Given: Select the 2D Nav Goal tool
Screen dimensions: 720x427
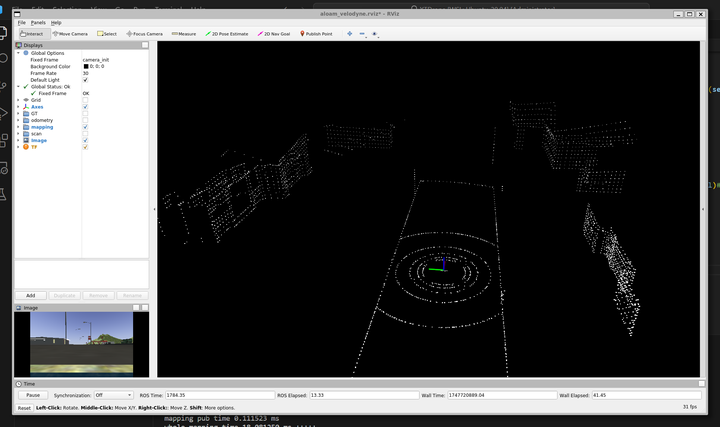Looking at the screenshot, I should pos(274,33).
